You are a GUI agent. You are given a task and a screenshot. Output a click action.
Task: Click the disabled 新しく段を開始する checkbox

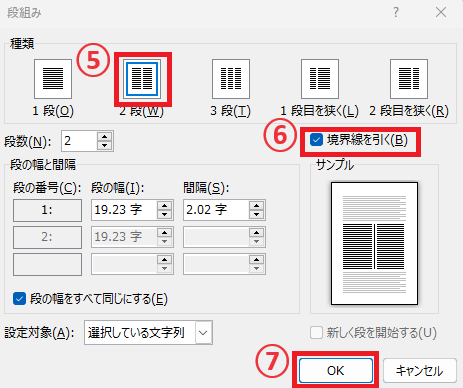tap(316, 332)
